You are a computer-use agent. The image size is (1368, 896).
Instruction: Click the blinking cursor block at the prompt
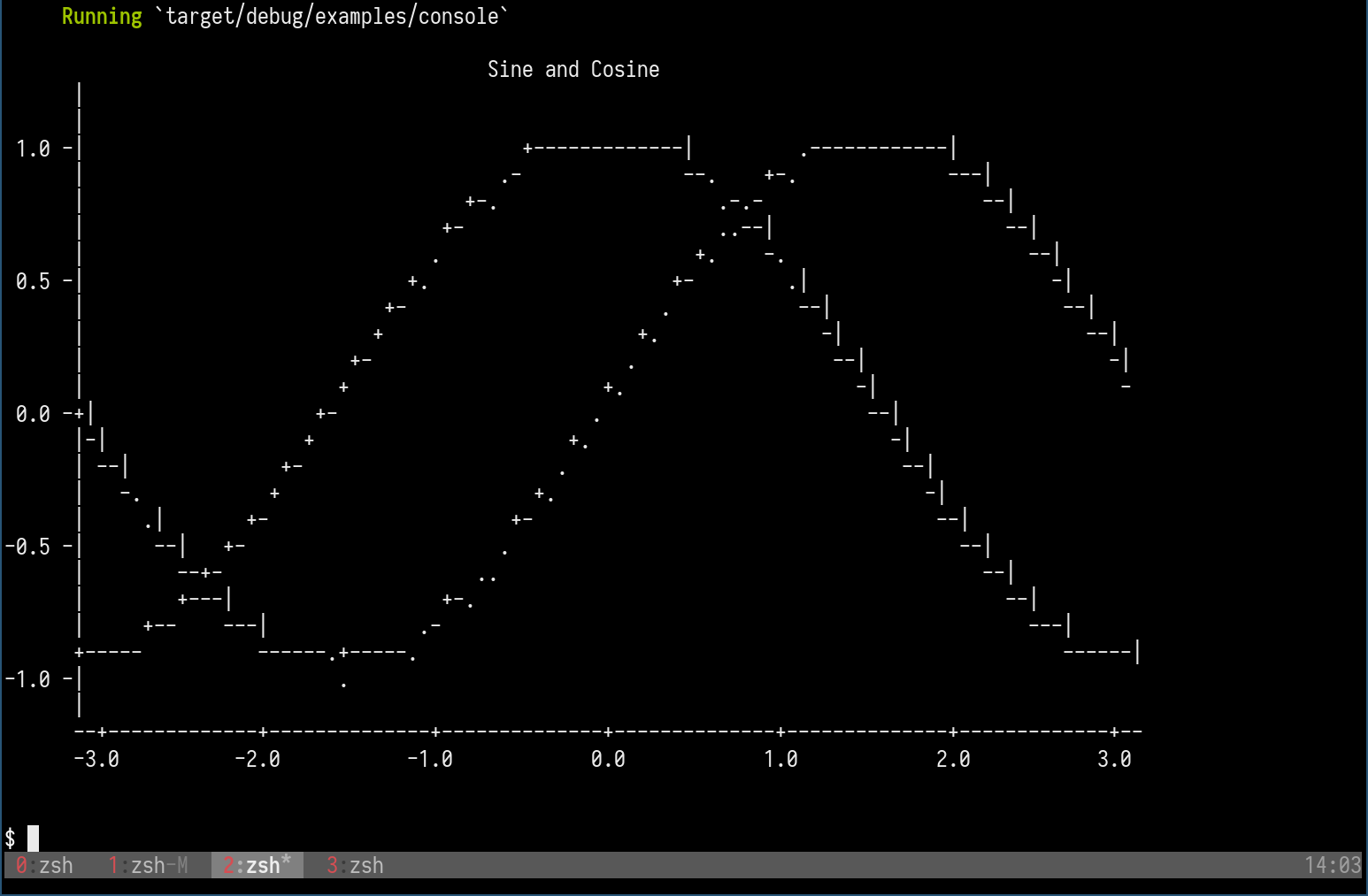(x=32, y=837)
